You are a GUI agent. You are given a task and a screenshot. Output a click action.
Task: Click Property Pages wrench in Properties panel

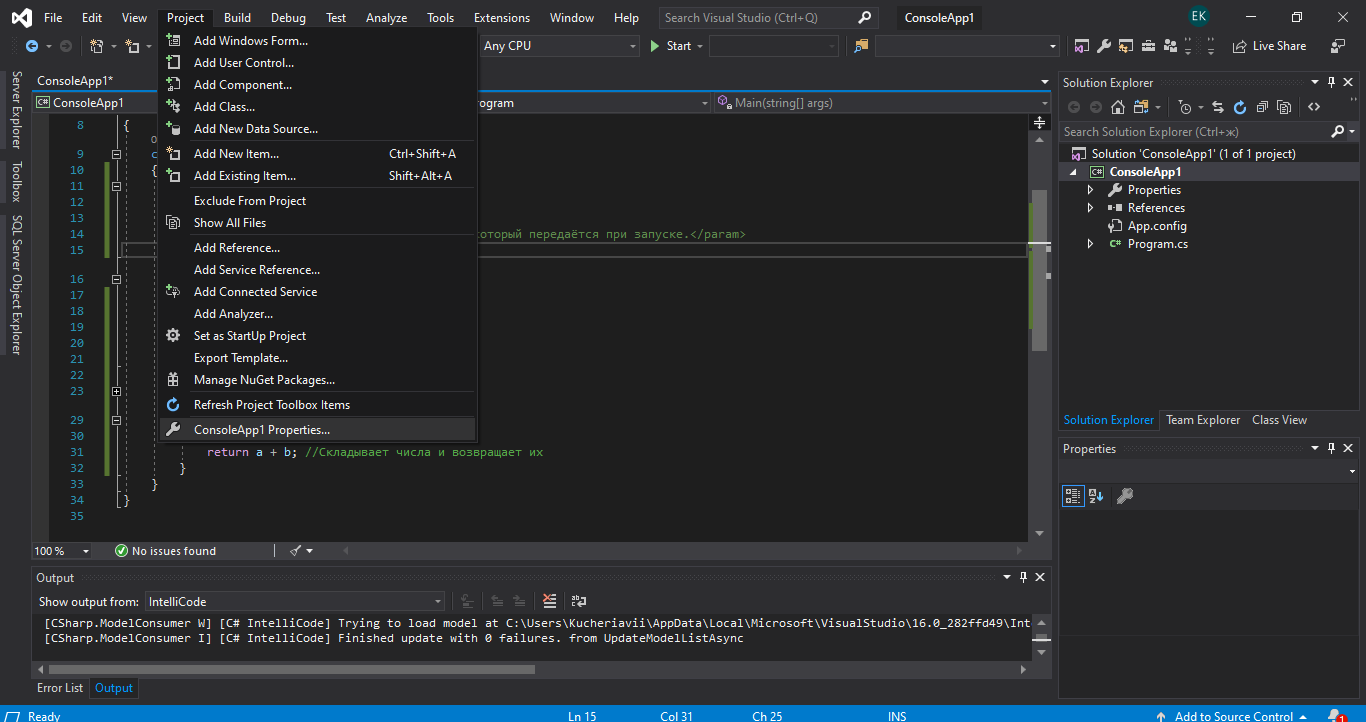point(1124,496)
